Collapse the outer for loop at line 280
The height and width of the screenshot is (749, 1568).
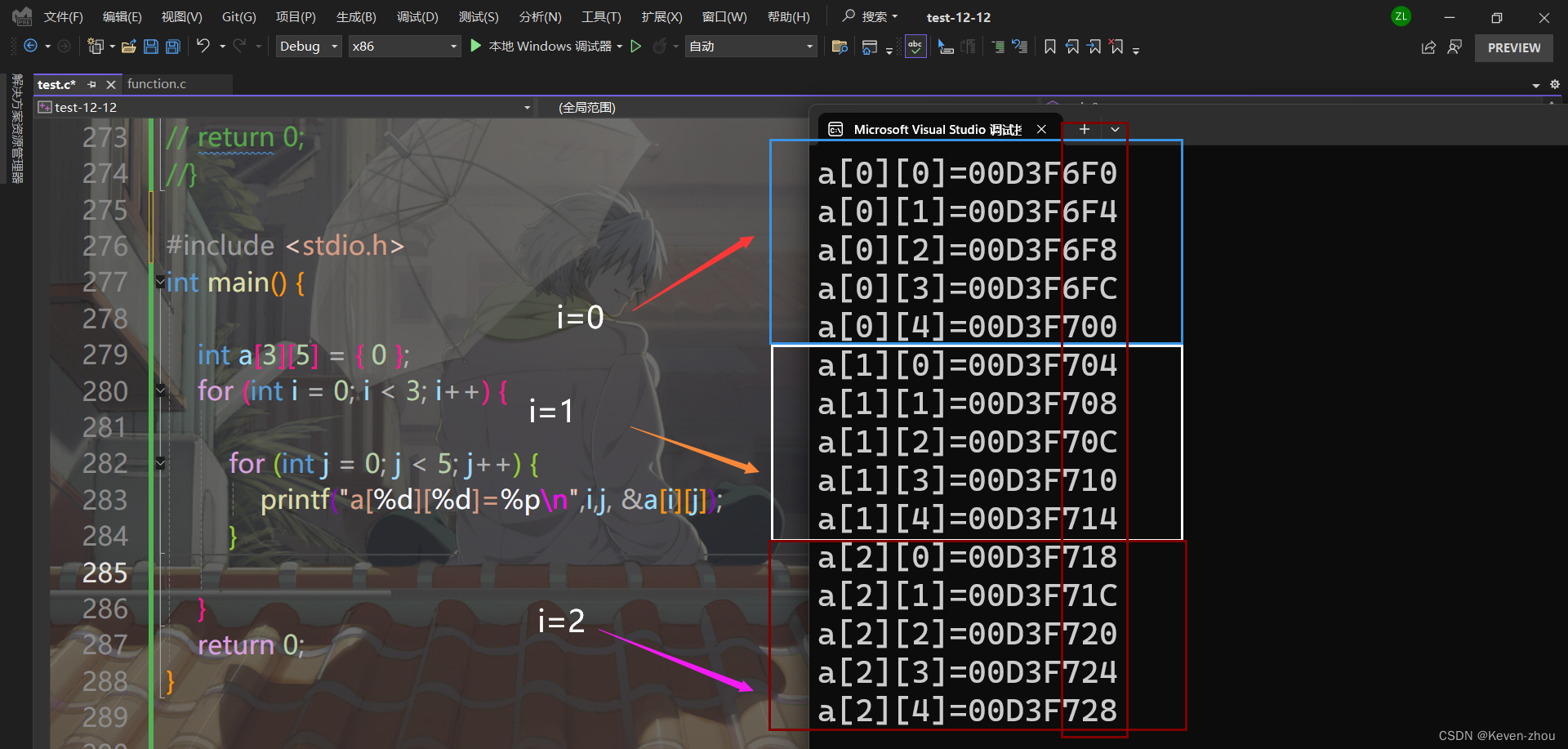160,391
